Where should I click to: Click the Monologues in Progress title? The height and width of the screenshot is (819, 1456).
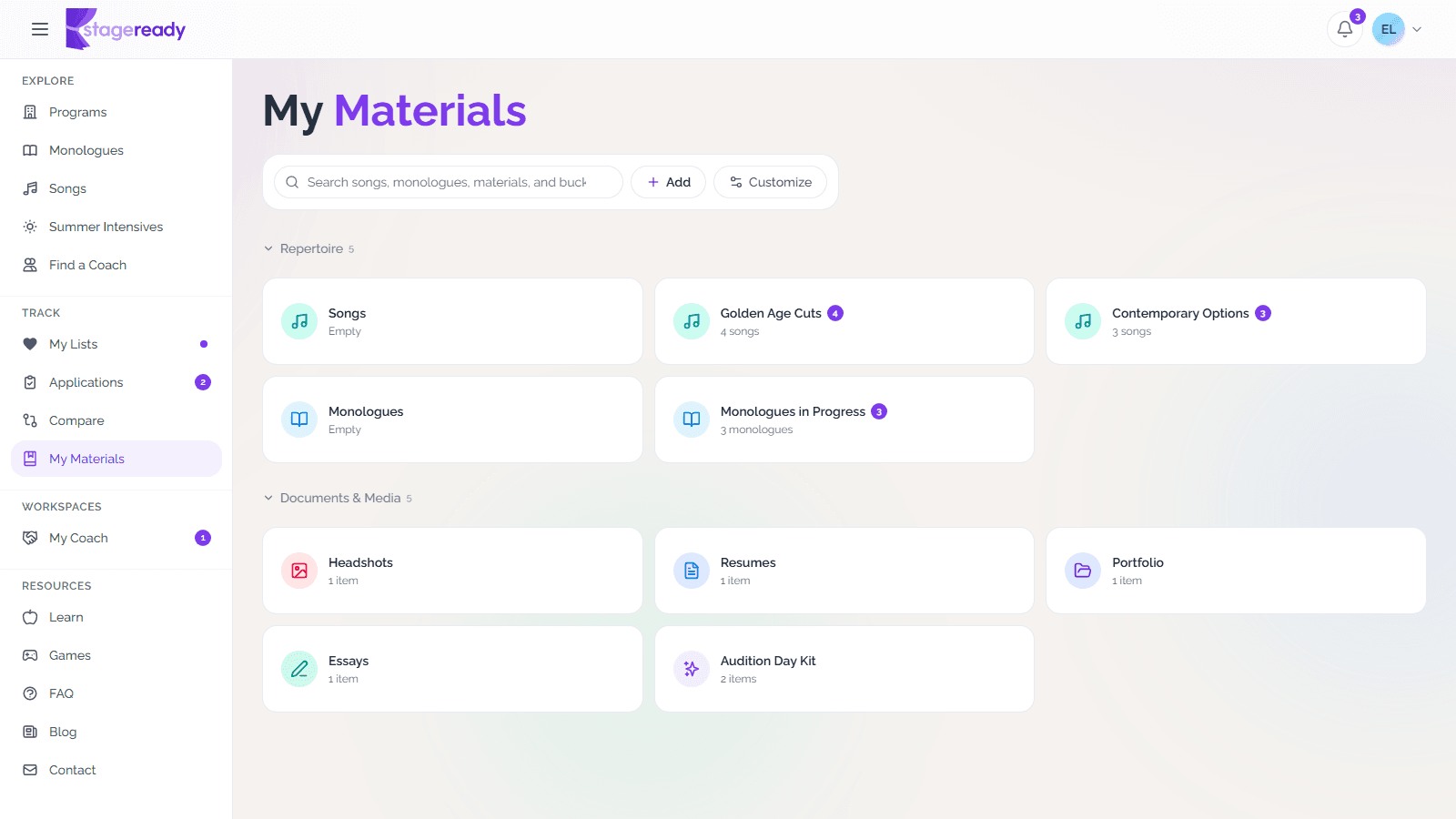coord(793,411)
